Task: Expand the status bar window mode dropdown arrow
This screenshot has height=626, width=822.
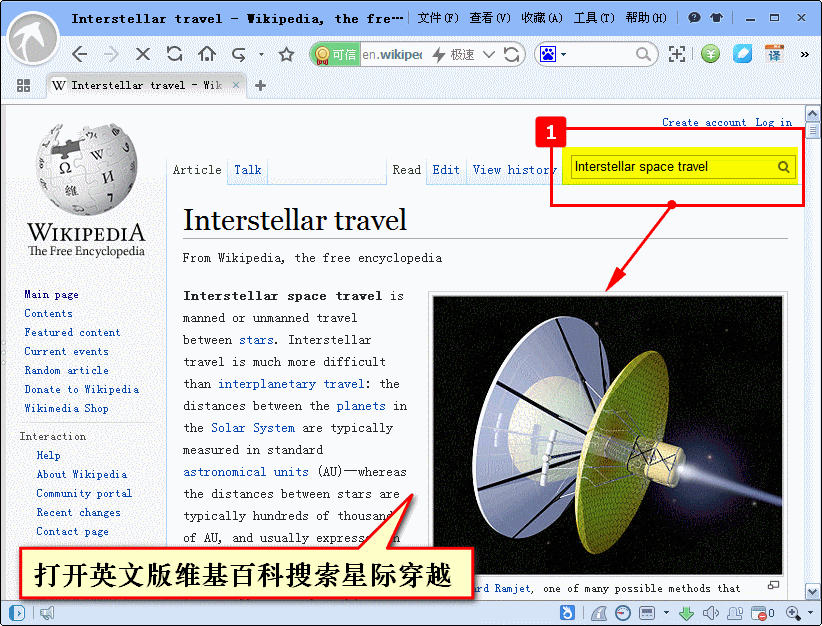Action: (x=666, y=612)
